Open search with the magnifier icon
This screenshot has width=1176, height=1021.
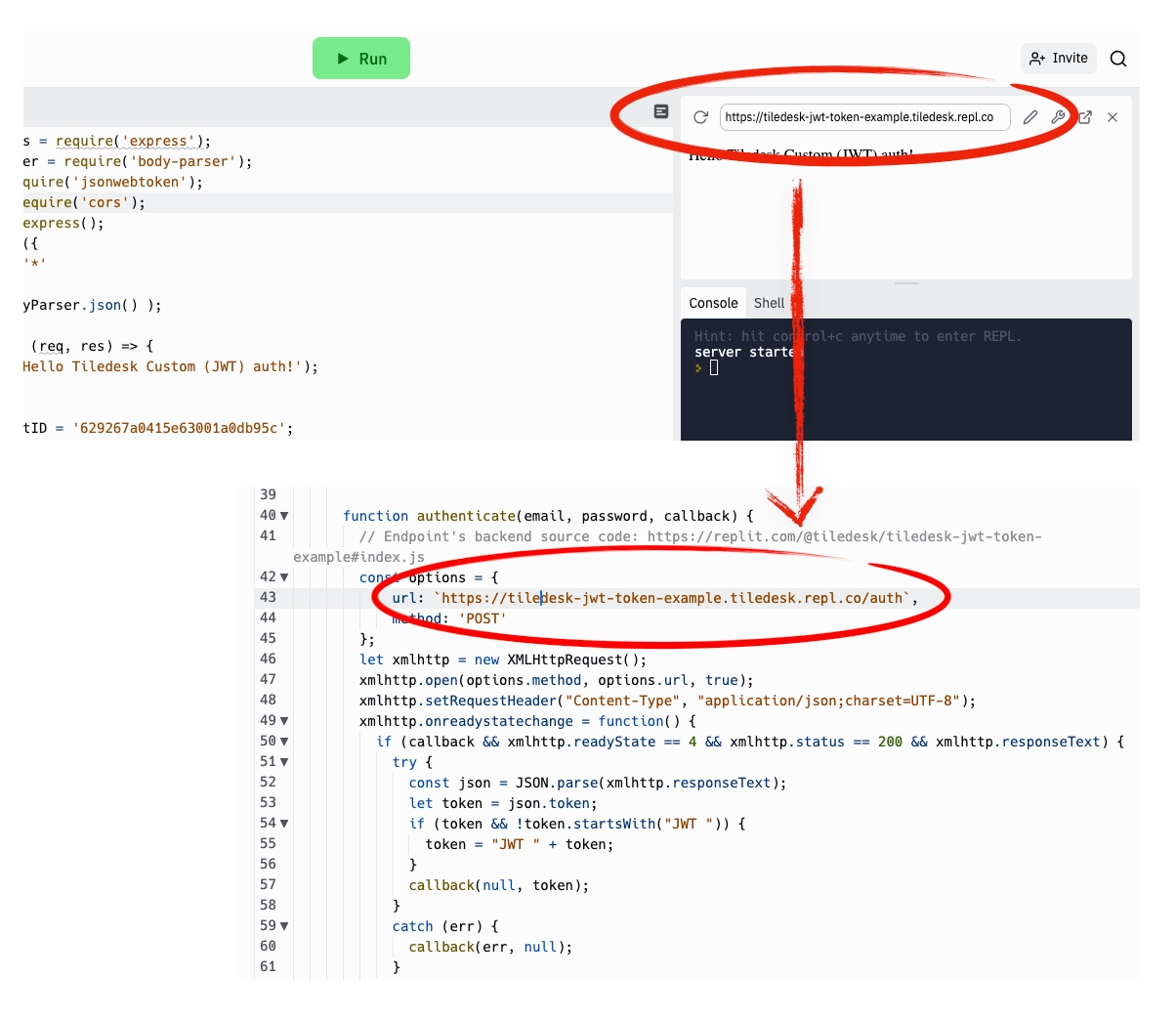point(1118,59)
